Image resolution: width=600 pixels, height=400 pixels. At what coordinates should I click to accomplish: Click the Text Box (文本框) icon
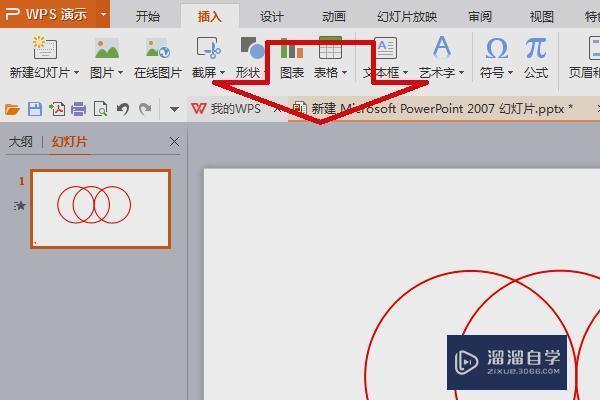click(385, 47)
